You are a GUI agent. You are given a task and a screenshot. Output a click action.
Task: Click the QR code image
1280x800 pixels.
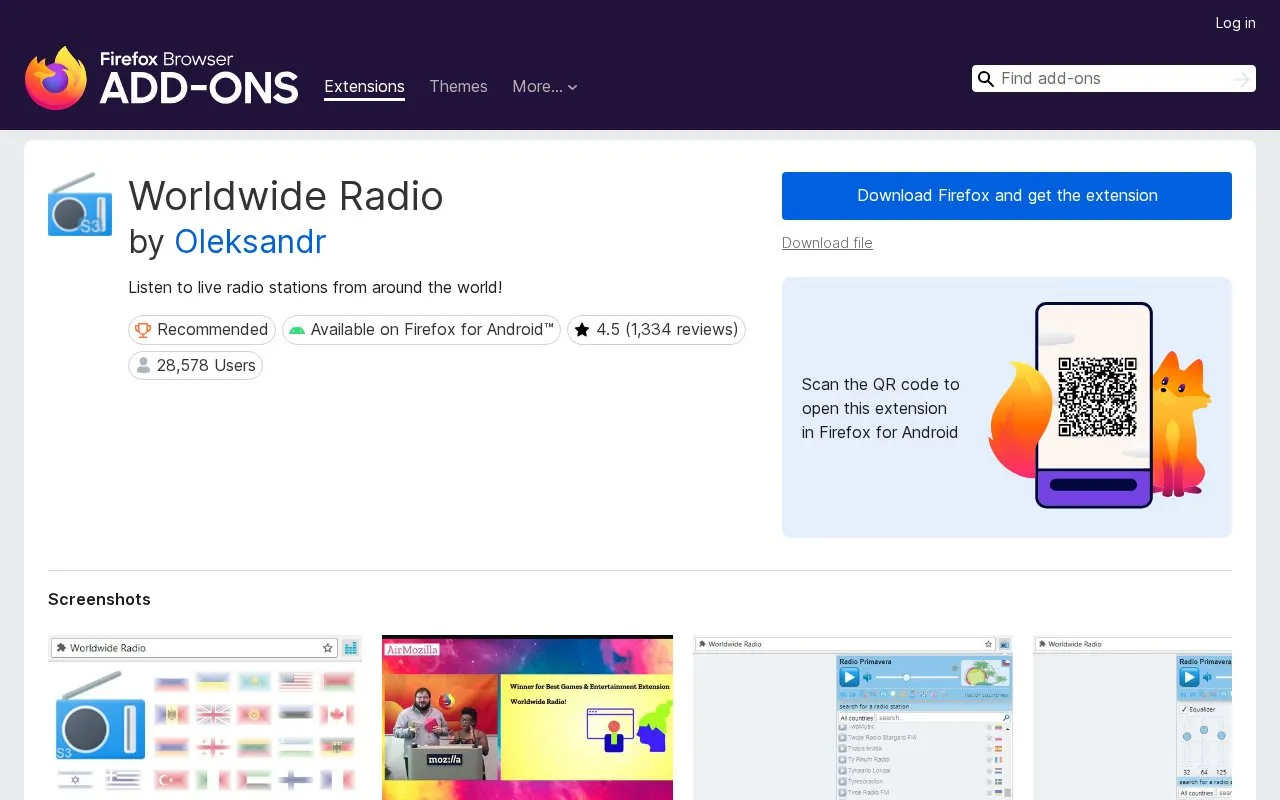1097,397
